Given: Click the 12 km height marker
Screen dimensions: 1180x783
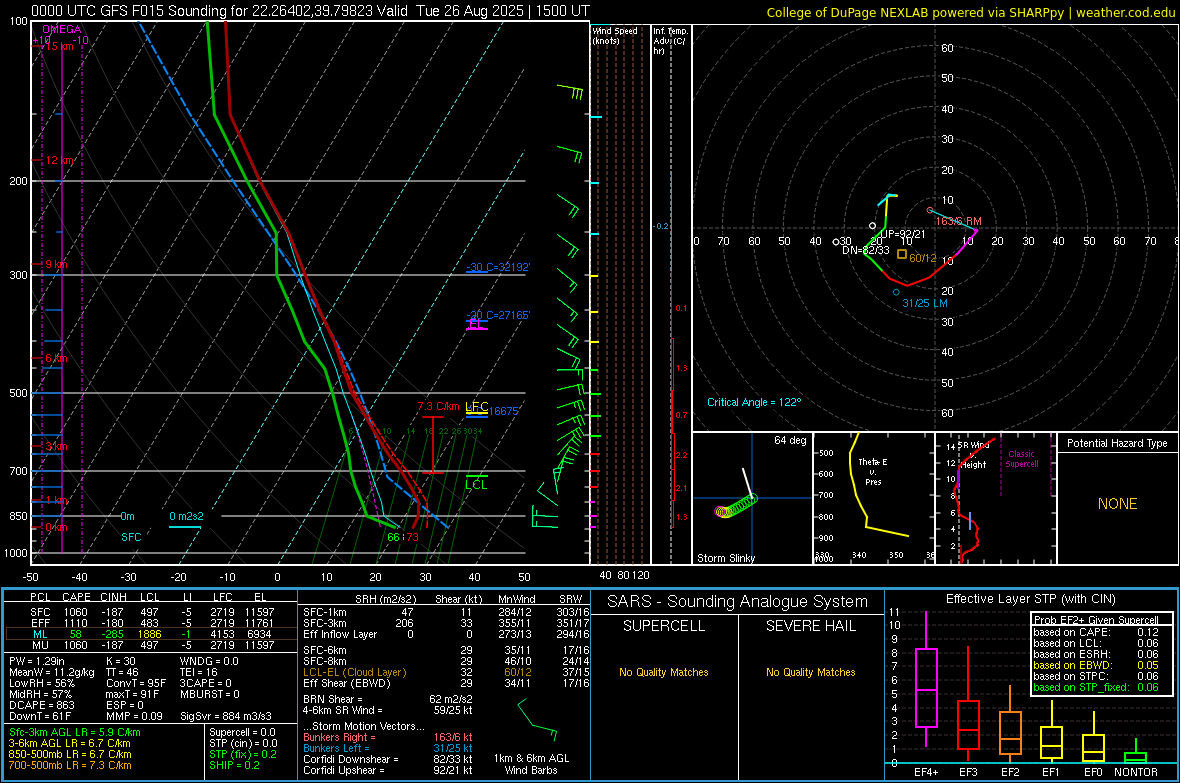Looking at the screenshot, I should point(60,160).
